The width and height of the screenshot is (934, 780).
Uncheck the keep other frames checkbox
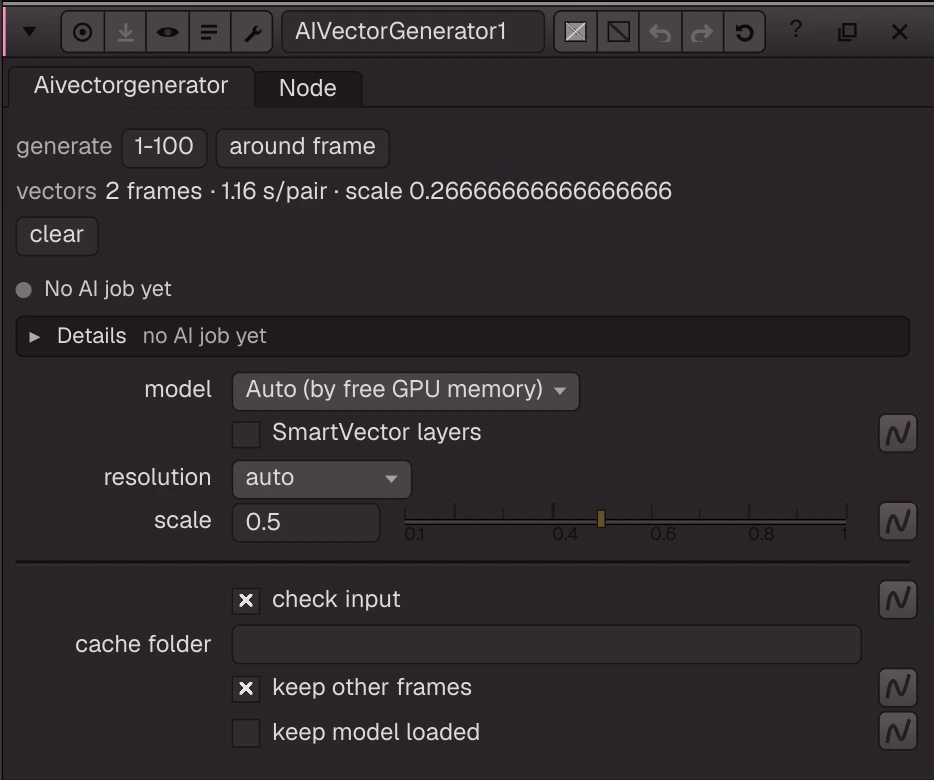[x=246, y=689]
